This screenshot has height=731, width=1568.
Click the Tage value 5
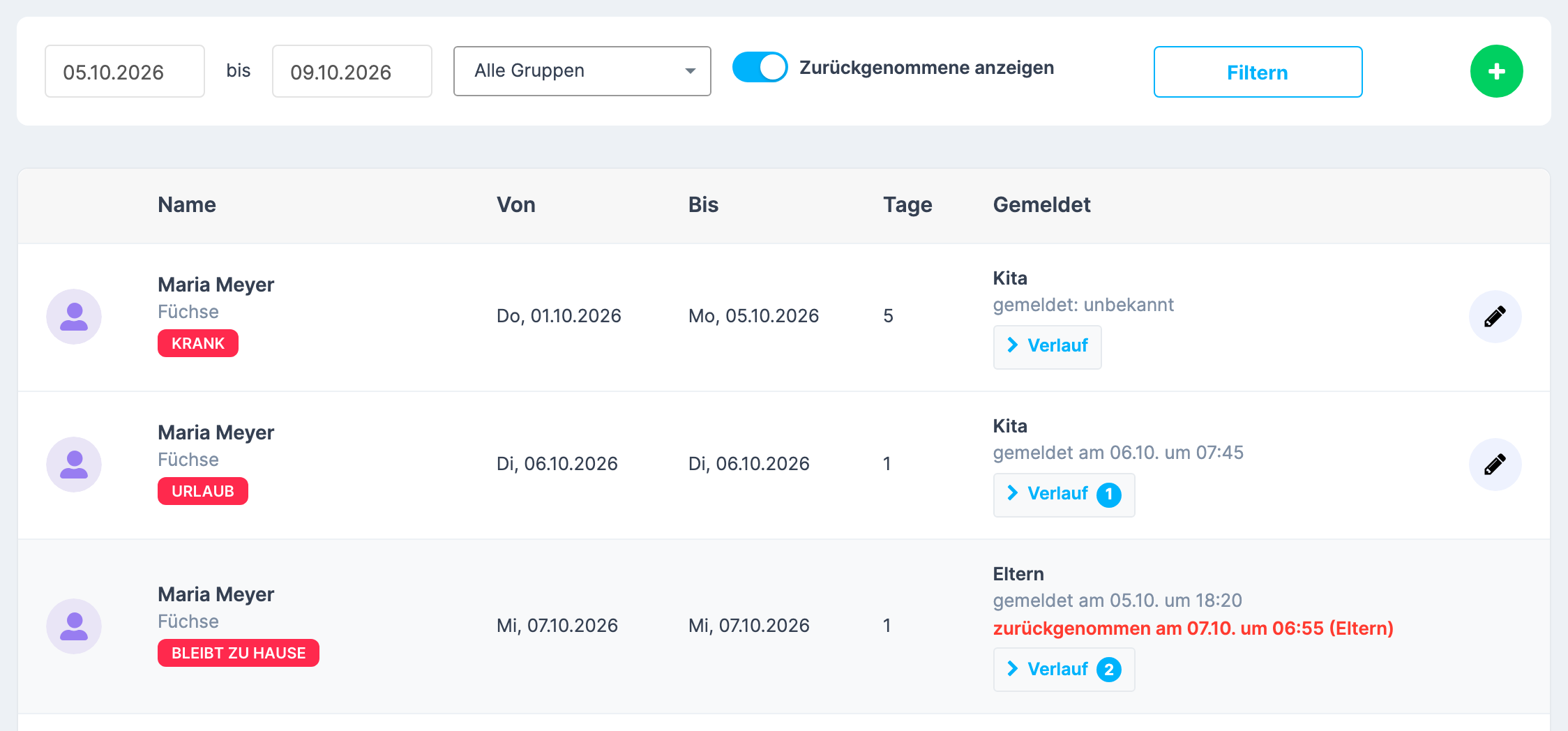[888, 316]
